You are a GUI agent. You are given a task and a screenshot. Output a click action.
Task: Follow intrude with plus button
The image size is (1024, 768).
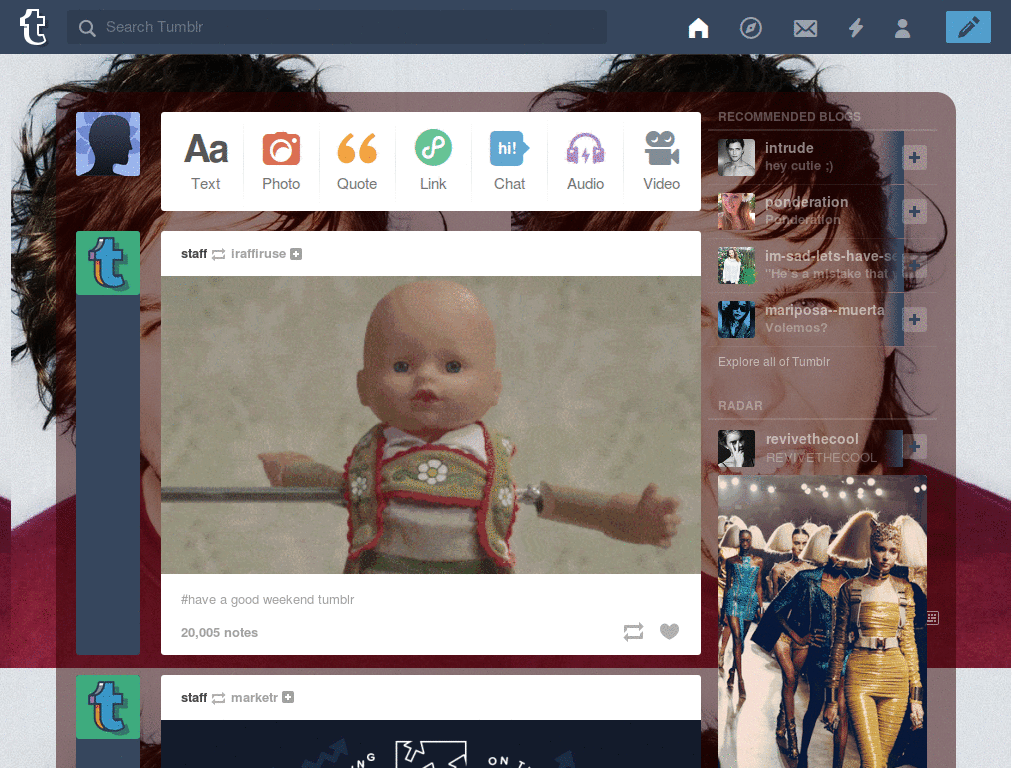click(x=914, y=157)
